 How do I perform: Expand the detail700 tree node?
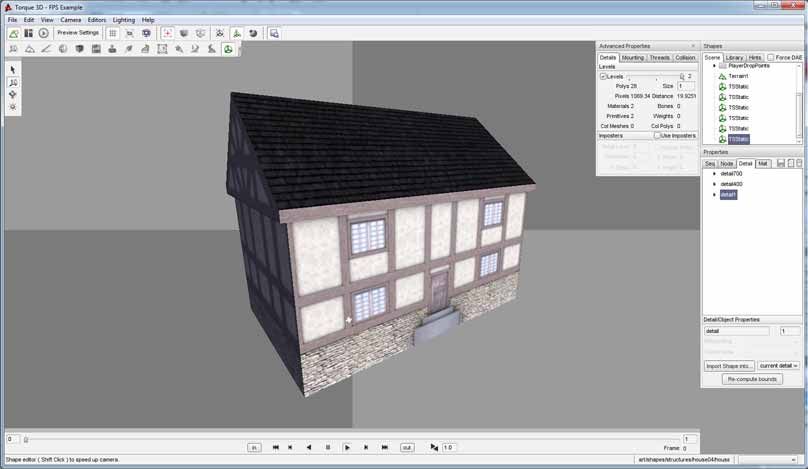pyautogui.click(x=714, y=174)
